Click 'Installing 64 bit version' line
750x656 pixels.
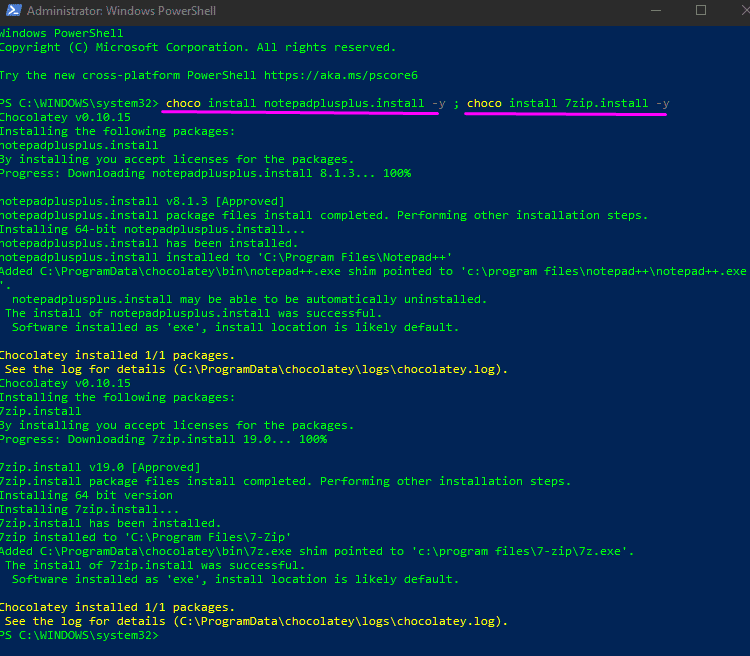point(86,495)
